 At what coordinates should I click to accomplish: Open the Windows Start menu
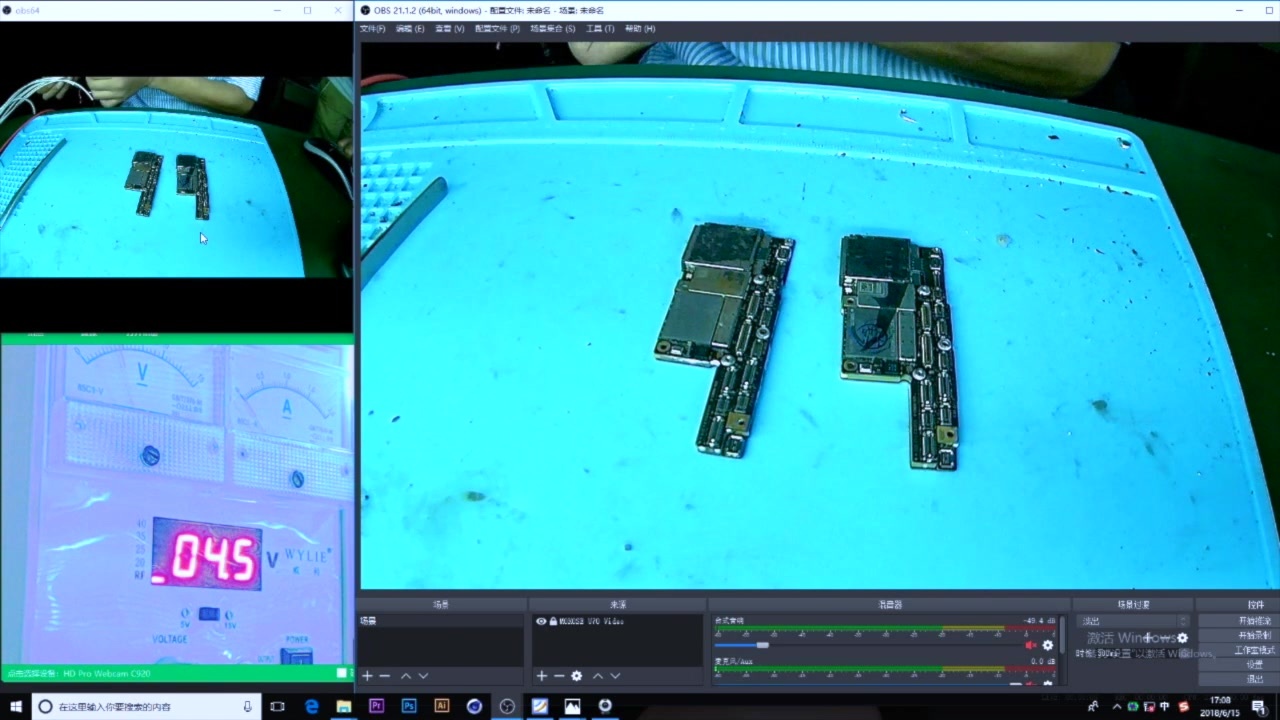(16, 706)
